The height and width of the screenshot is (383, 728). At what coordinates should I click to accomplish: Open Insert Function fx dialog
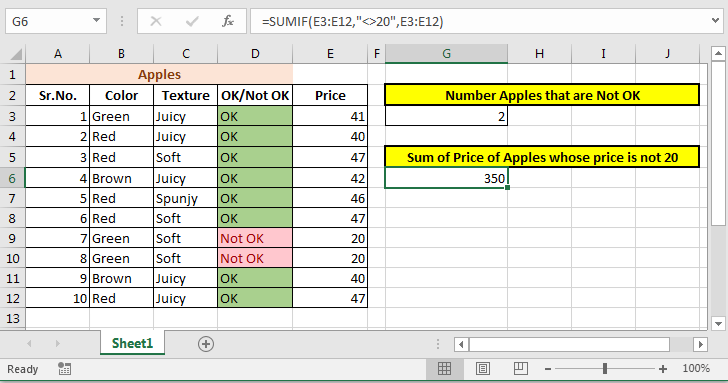click(228, 21)
